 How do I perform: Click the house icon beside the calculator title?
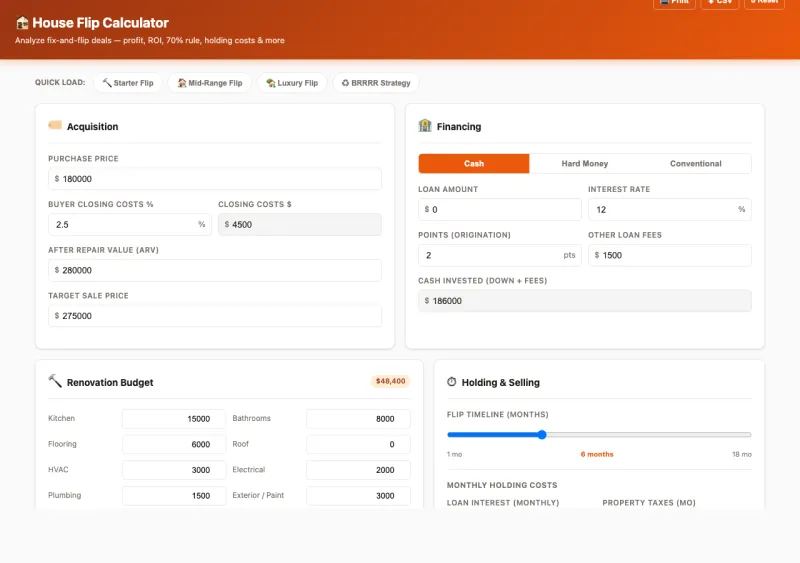tap(22, 23)
